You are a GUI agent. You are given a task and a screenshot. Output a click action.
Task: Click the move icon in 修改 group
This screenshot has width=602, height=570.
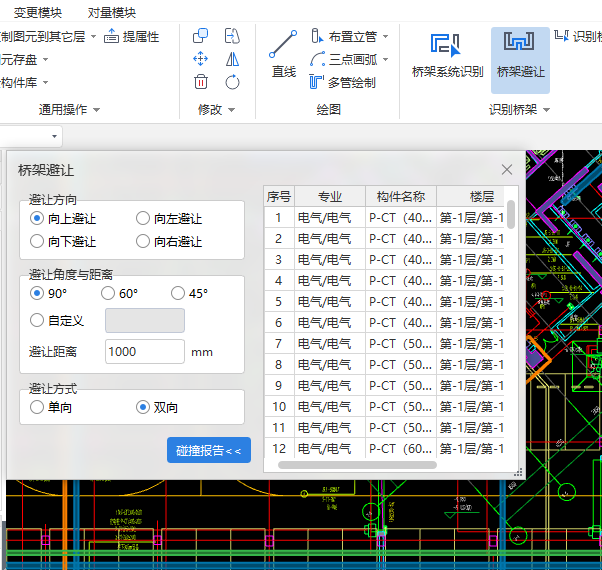[200, 59]
